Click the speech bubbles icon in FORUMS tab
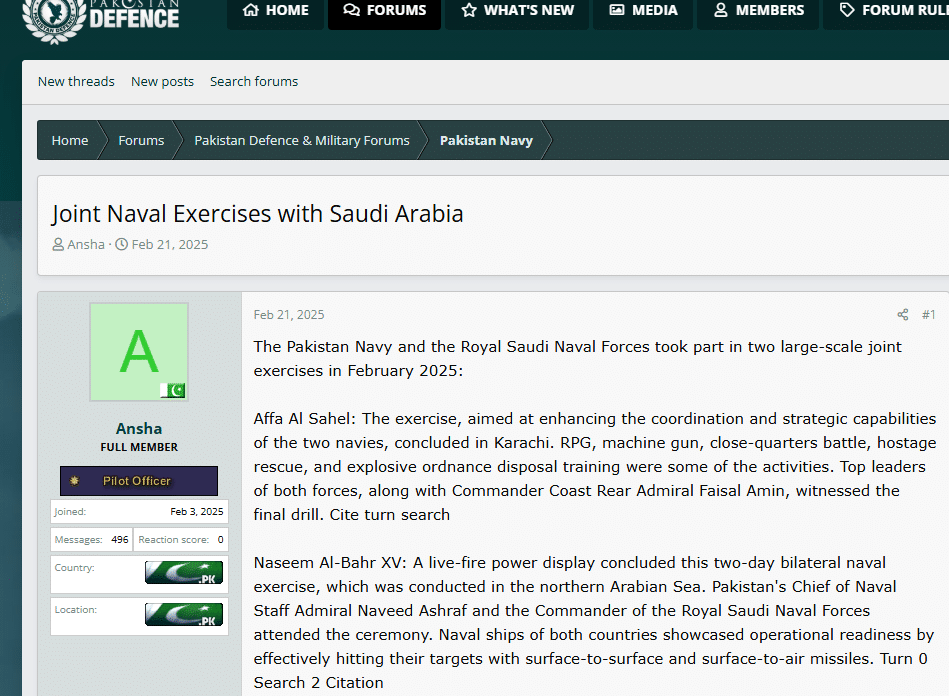949x696 pixels. (352, 10)
